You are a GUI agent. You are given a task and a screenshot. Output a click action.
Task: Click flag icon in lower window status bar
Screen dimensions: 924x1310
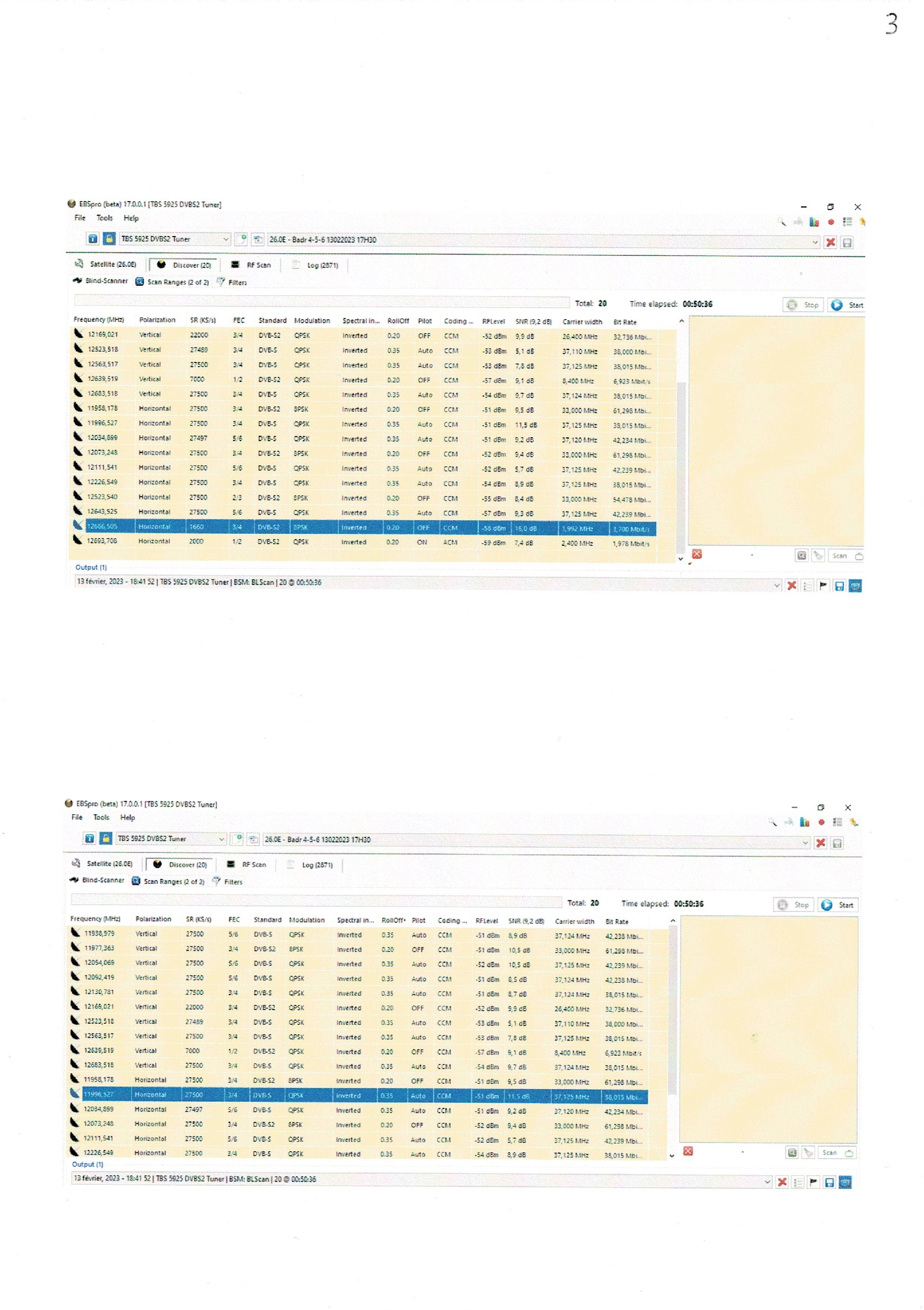(813, 1183)
